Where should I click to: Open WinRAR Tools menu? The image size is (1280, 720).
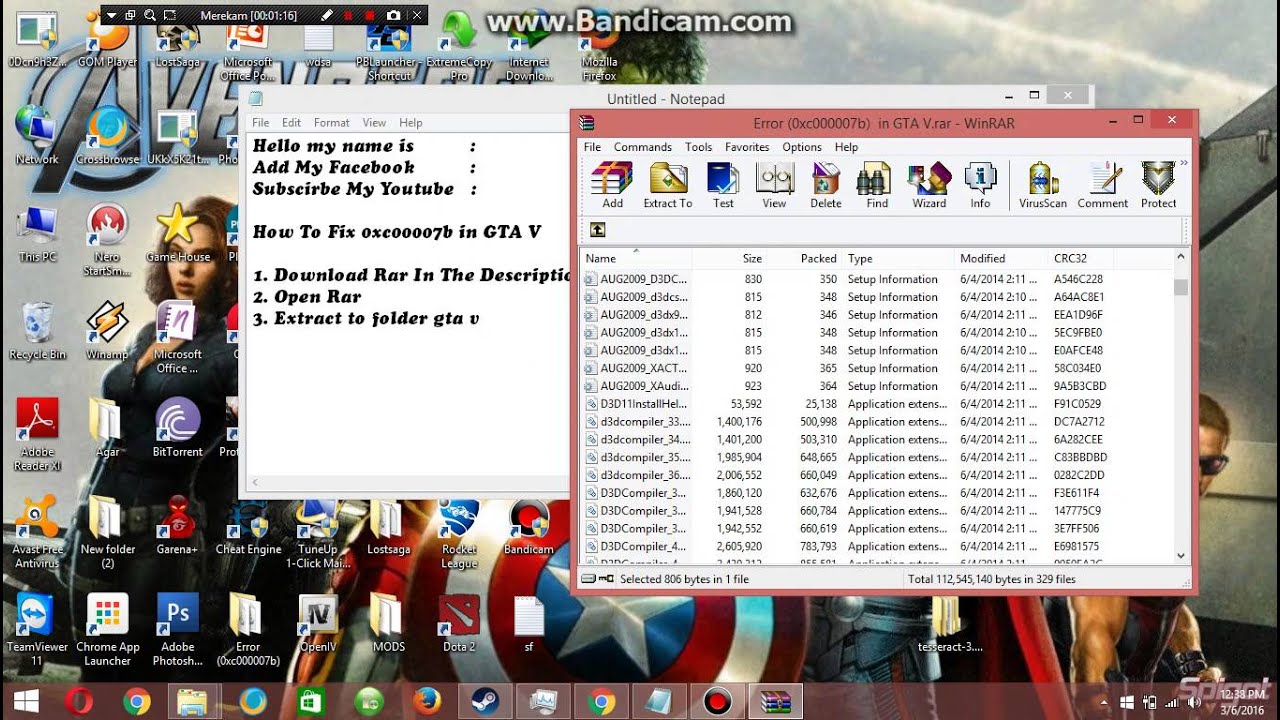point(699,147)
